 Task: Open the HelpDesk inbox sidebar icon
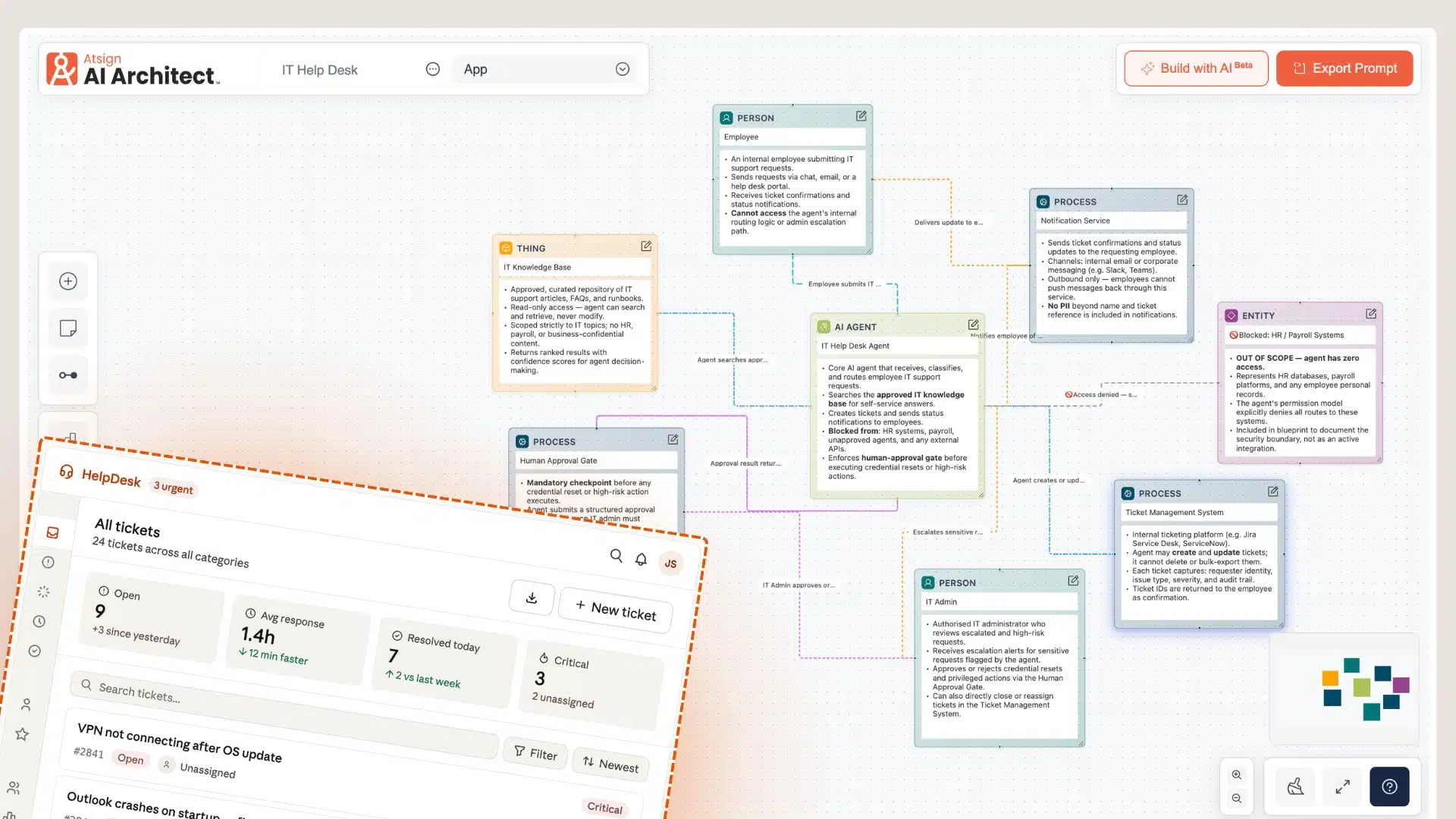(52, 532)
